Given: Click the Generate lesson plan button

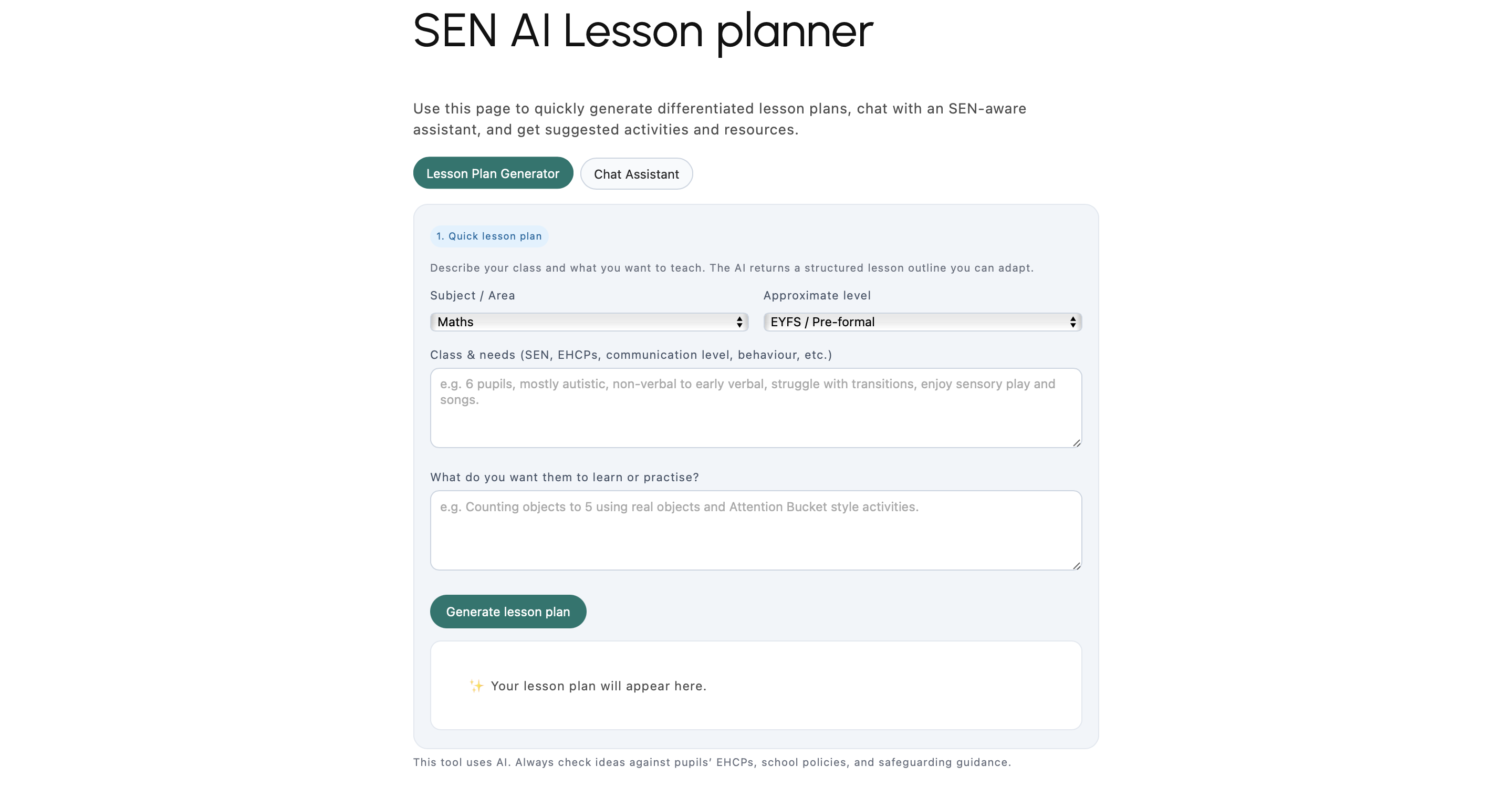Looking at the screenshot, I should pos(508,612).
